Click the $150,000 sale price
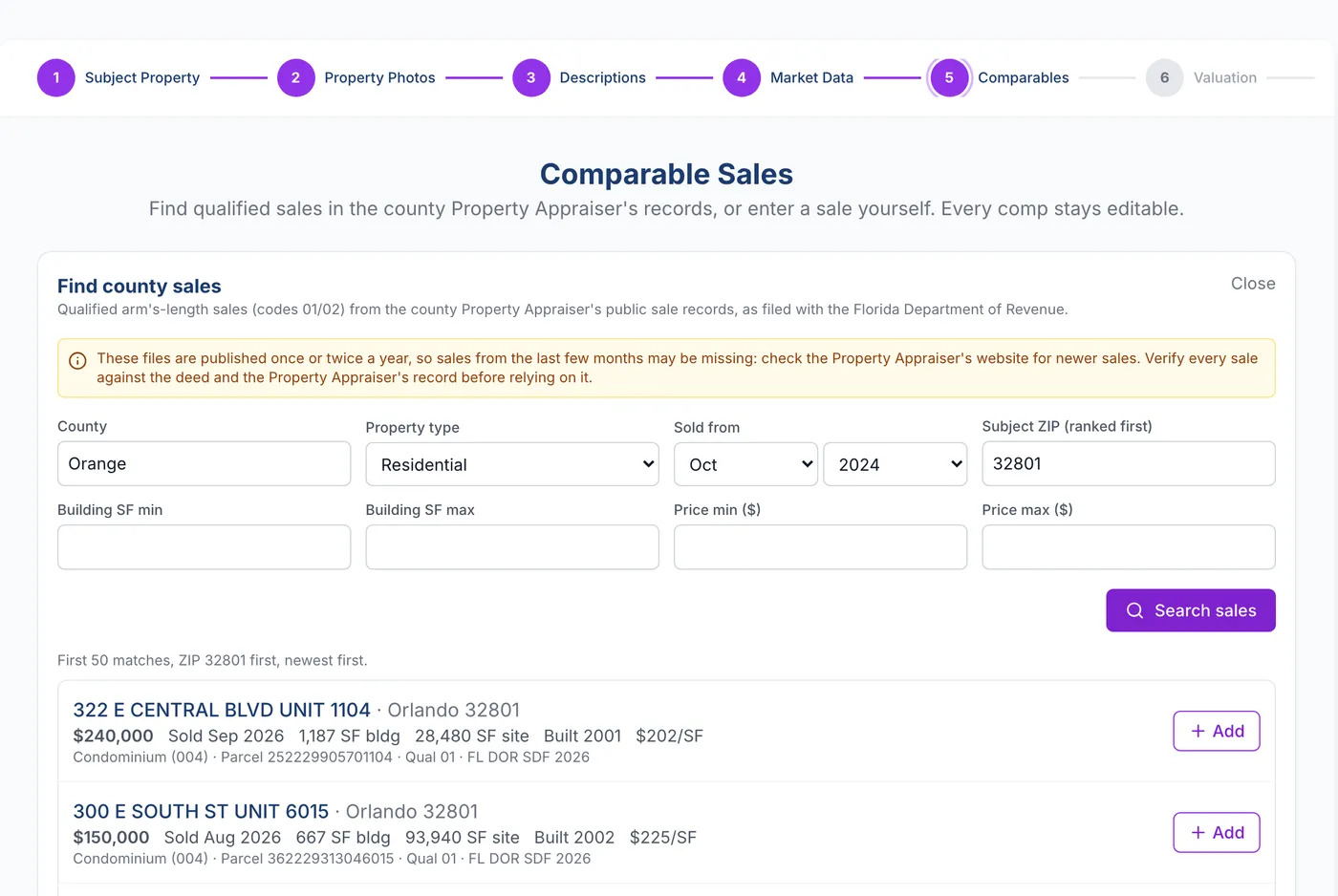The image size is (1338, 896). [x=111, y=837]
